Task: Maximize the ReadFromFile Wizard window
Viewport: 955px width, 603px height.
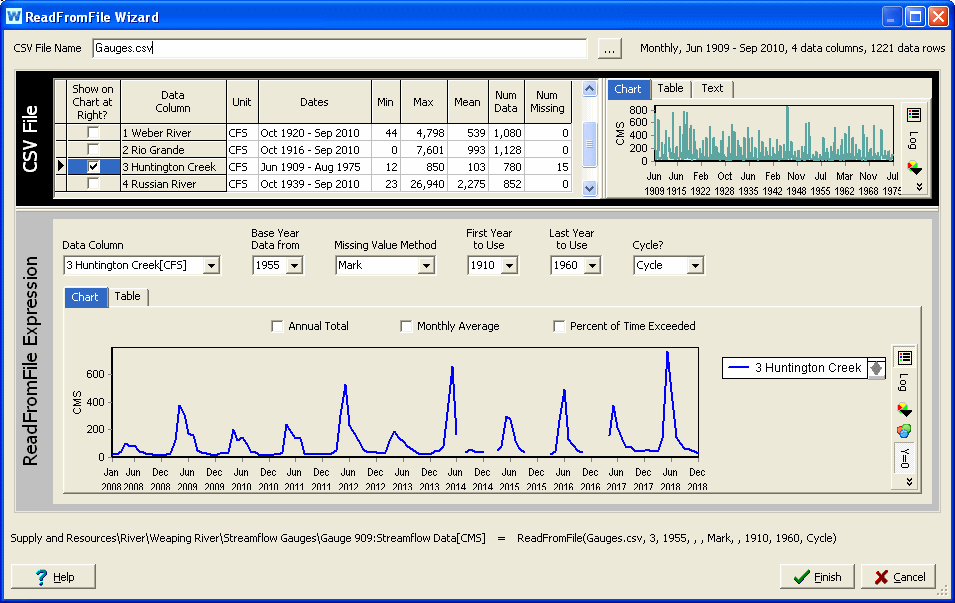Action: (x=915, y=16)
